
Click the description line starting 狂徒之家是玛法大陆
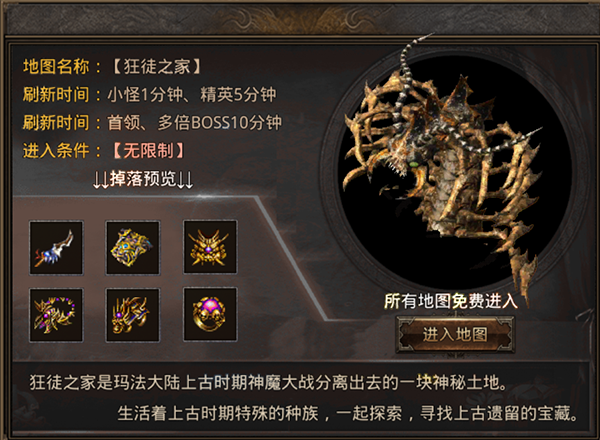coord(268,382)
